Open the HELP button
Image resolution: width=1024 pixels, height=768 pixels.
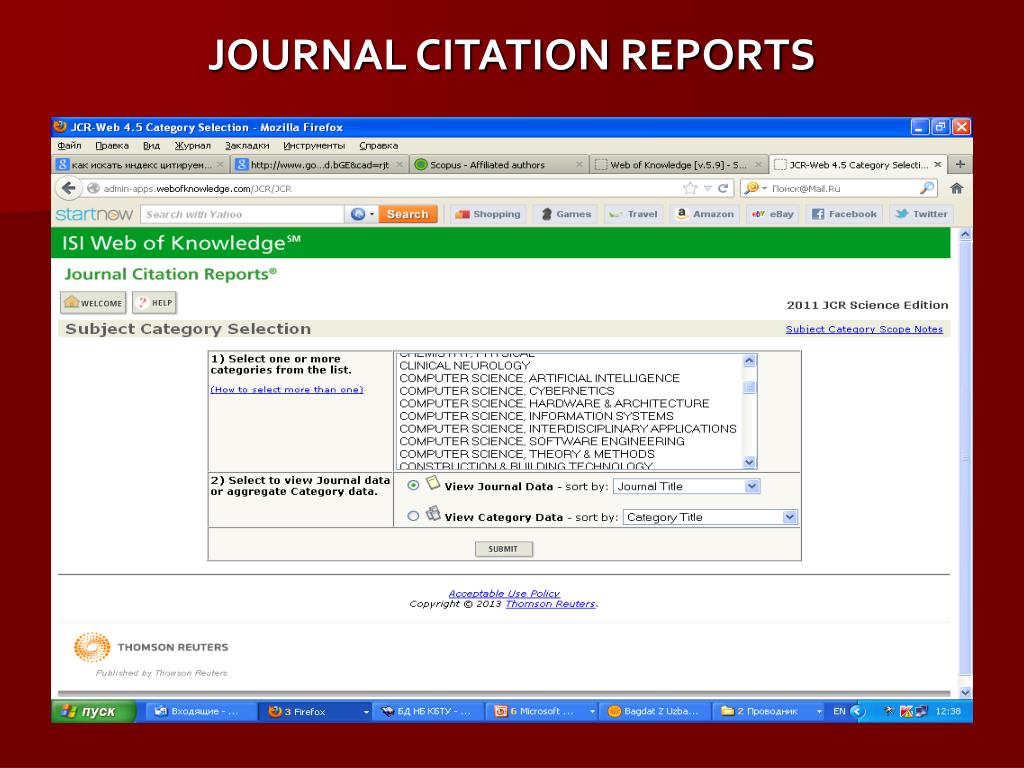[155, 302]
